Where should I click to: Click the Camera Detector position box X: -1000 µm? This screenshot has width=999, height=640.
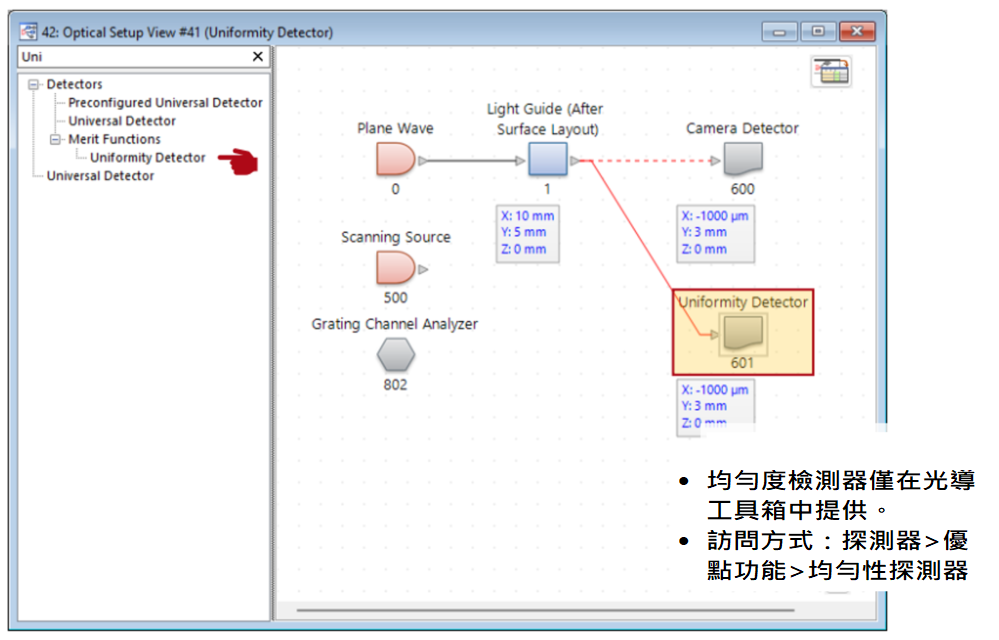click(715, 233)
